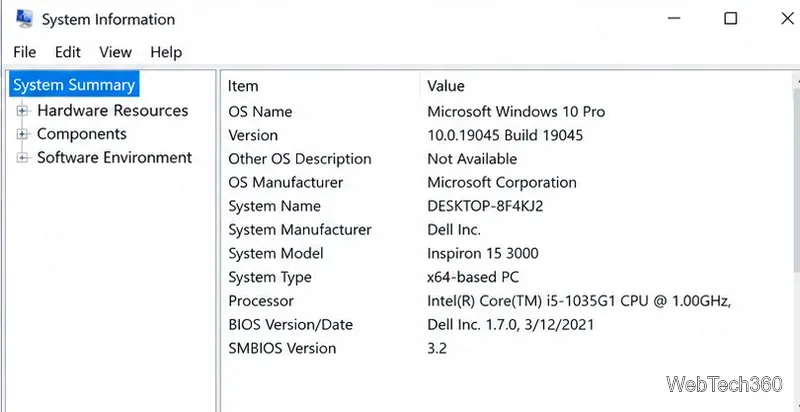Screen dimensions: 800x412
Task: Close the System Information window
Action: tap(787, 19)
